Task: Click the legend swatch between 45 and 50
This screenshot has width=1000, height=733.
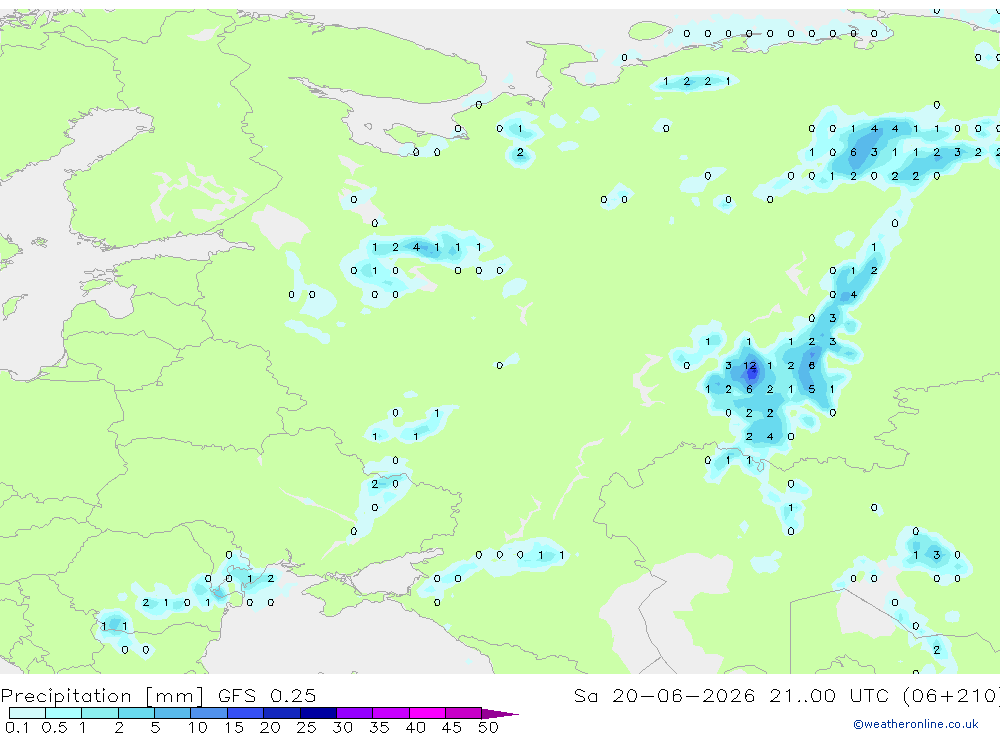Action: (x=464, y=713)
